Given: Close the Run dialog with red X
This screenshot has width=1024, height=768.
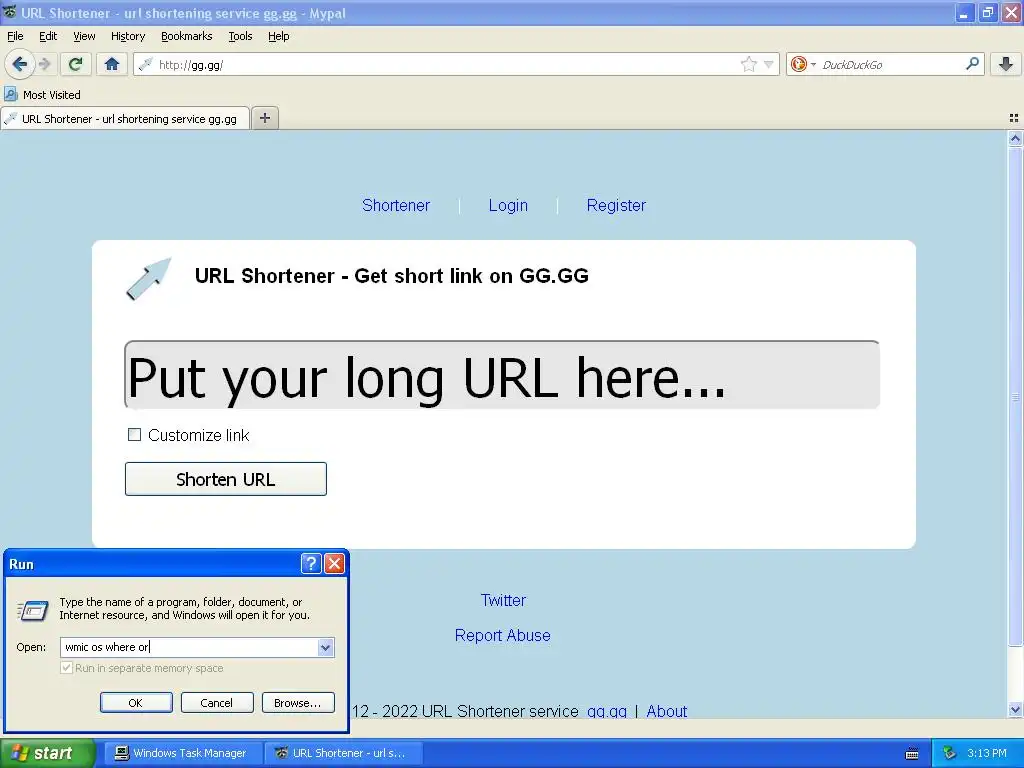Looking at the screenshot, I should tap(334, 564).
